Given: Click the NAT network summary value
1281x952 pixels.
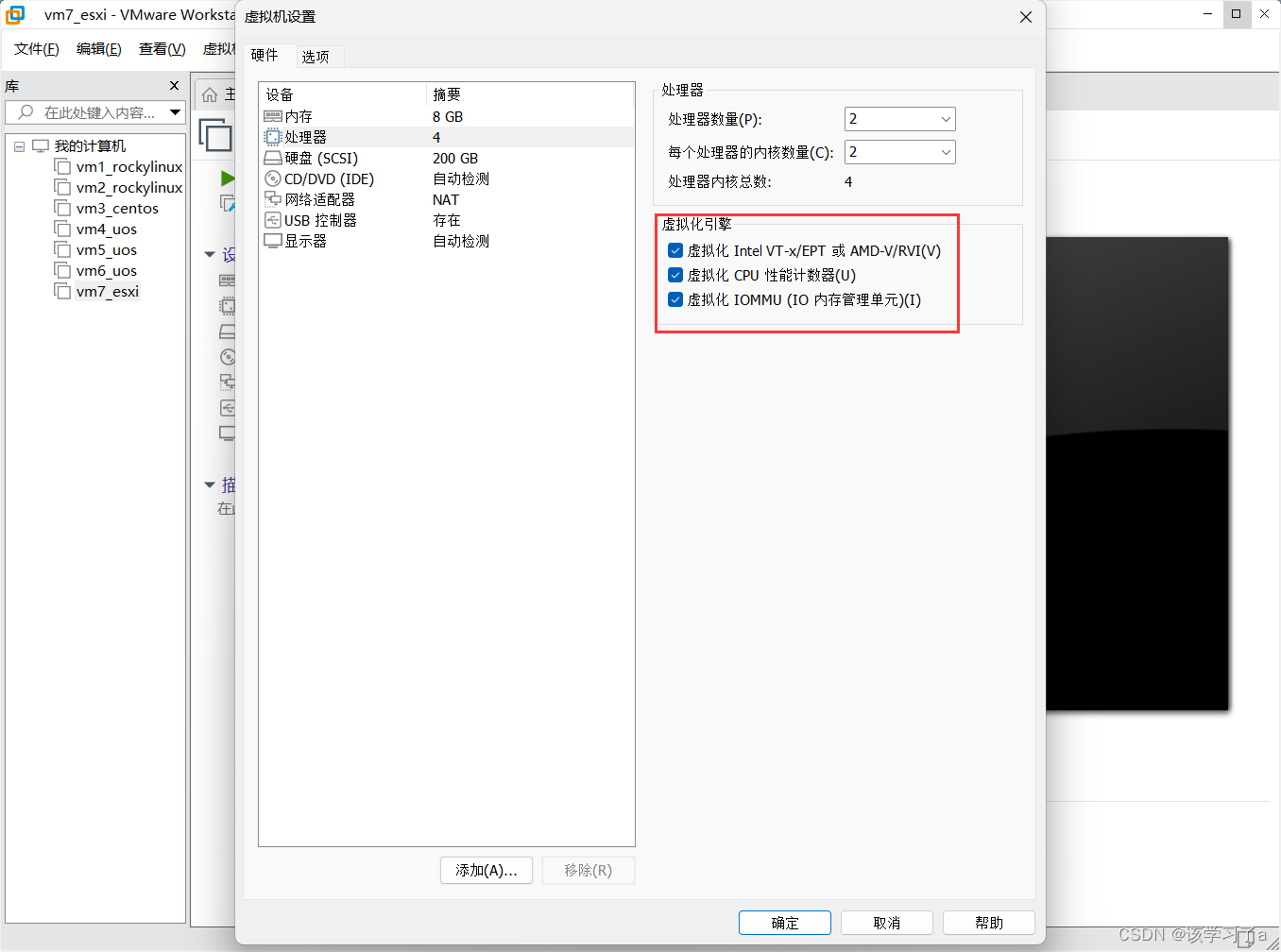Looking at the screenshot, I should tap(446, 199).
